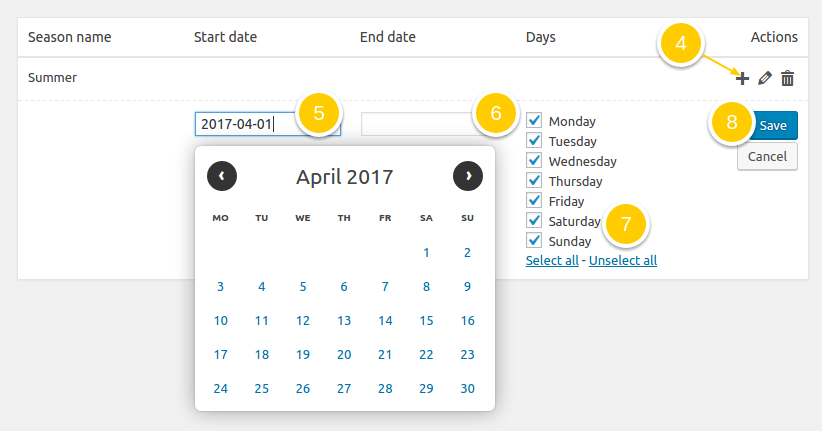Click the Cancel button
The height and width of the screenshot is (431, 822).
[767, 157]
